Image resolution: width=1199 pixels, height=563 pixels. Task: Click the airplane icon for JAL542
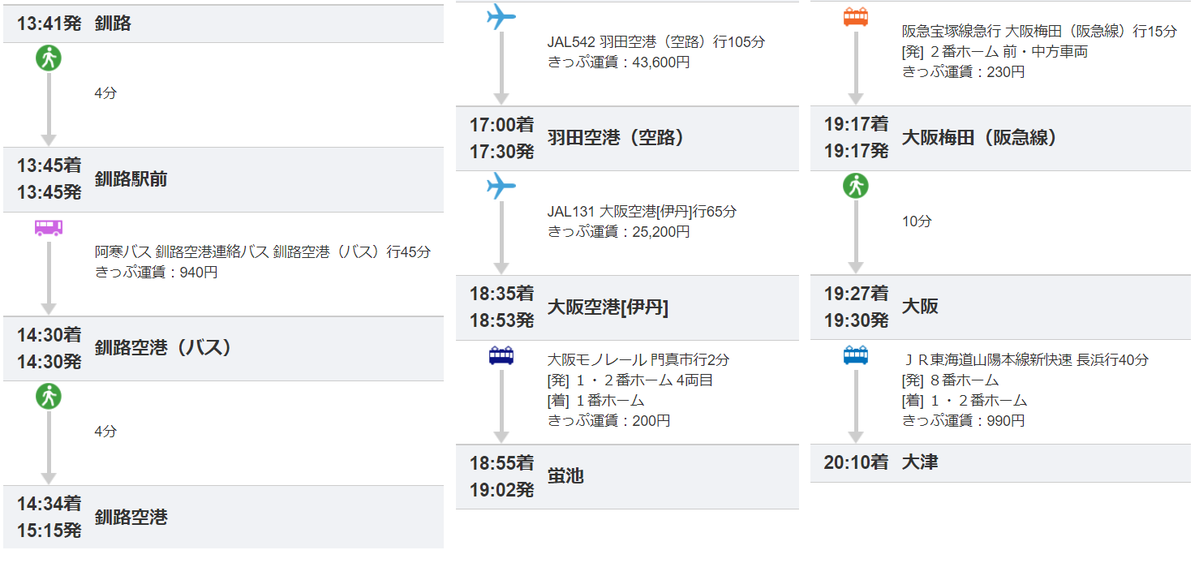tap(501, 17)
